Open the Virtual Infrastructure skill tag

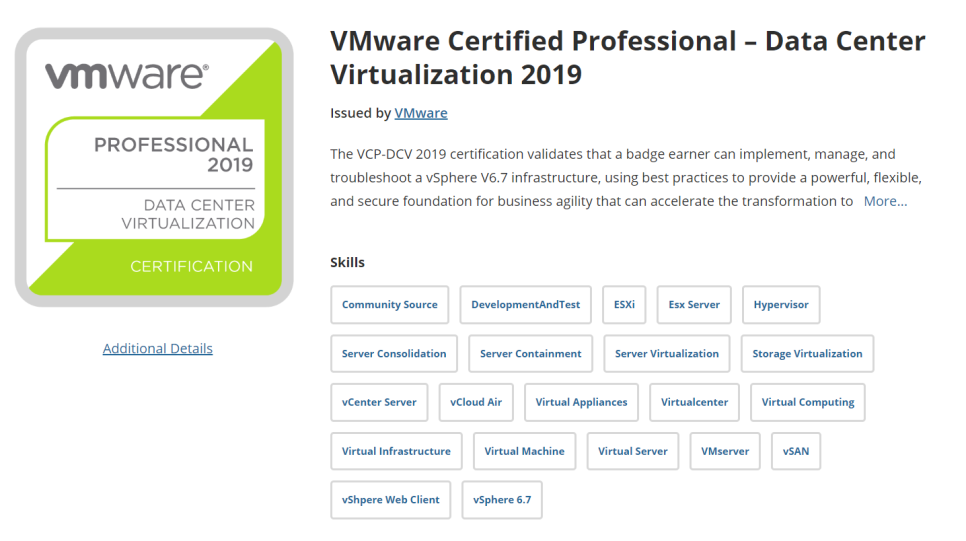pos(396,451)
